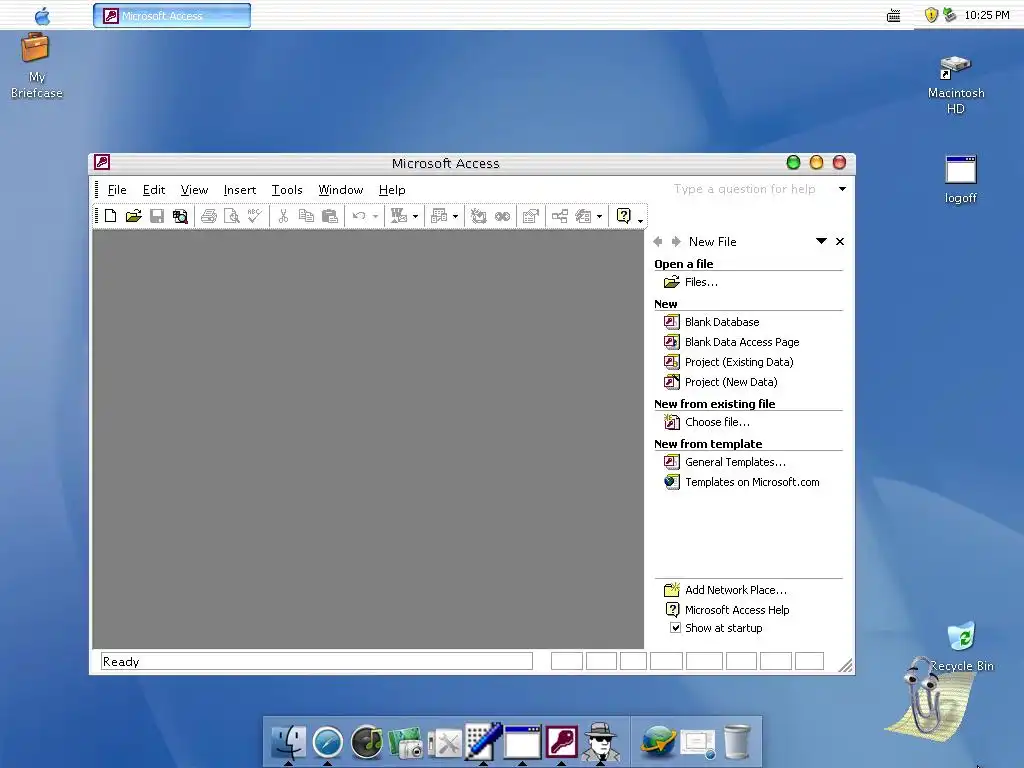Open the Toolbar Options arrow after Help icon
1024x768 pixels.
pos(641,219)
